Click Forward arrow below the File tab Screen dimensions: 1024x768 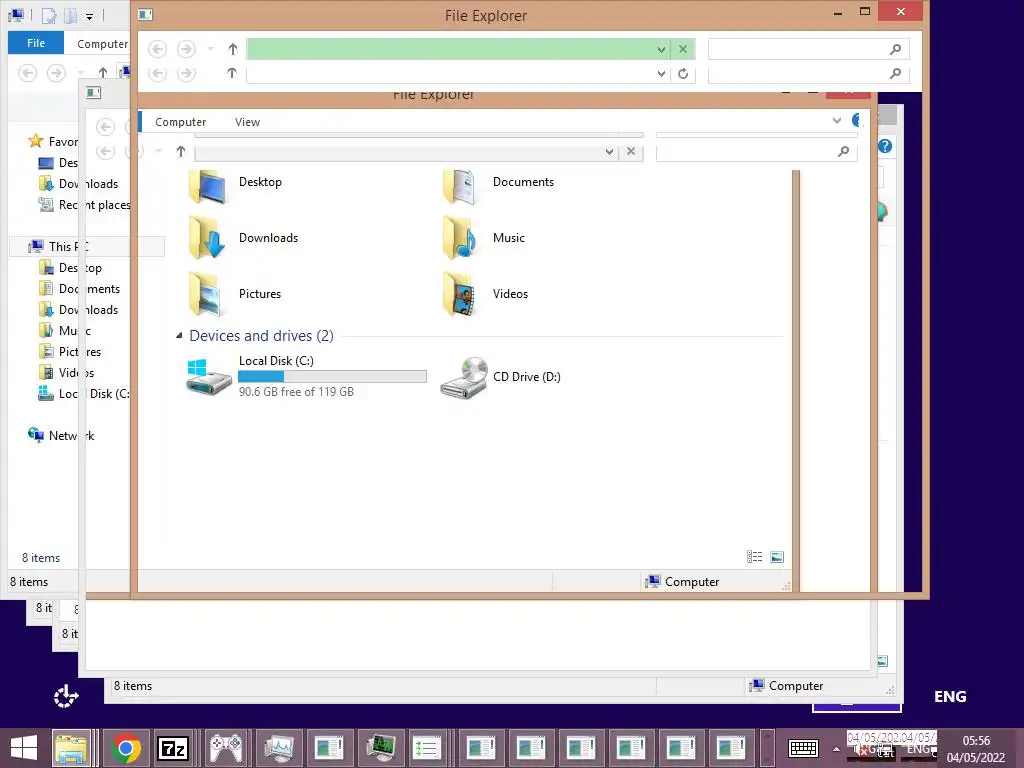pyautogui.click(x=56, y=73)
